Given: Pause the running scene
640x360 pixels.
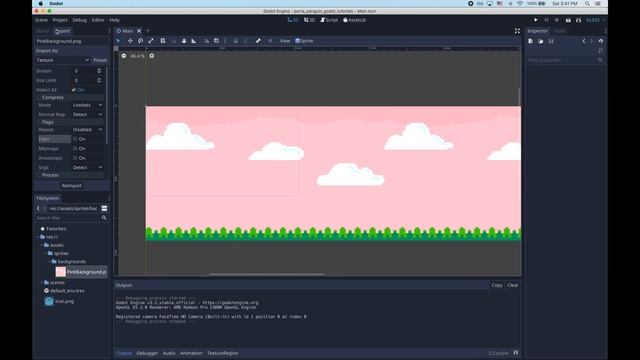Looking at the screenshot, I should (547, 20).
